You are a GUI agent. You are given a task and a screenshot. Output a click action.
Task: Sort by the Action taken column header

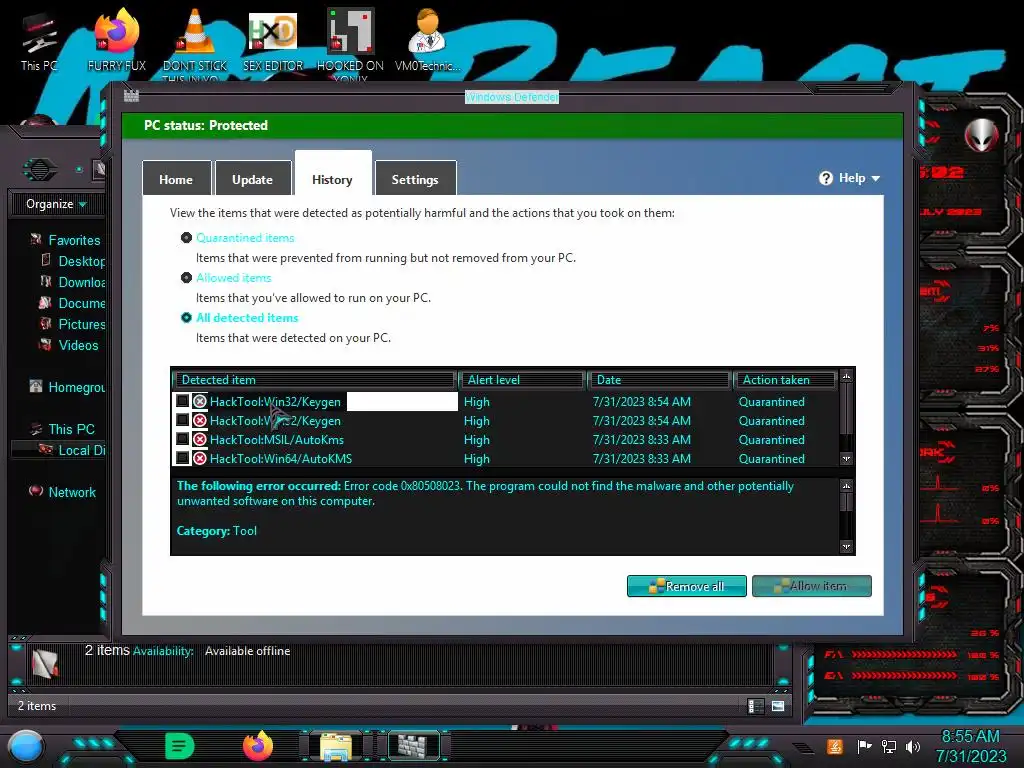786,380
